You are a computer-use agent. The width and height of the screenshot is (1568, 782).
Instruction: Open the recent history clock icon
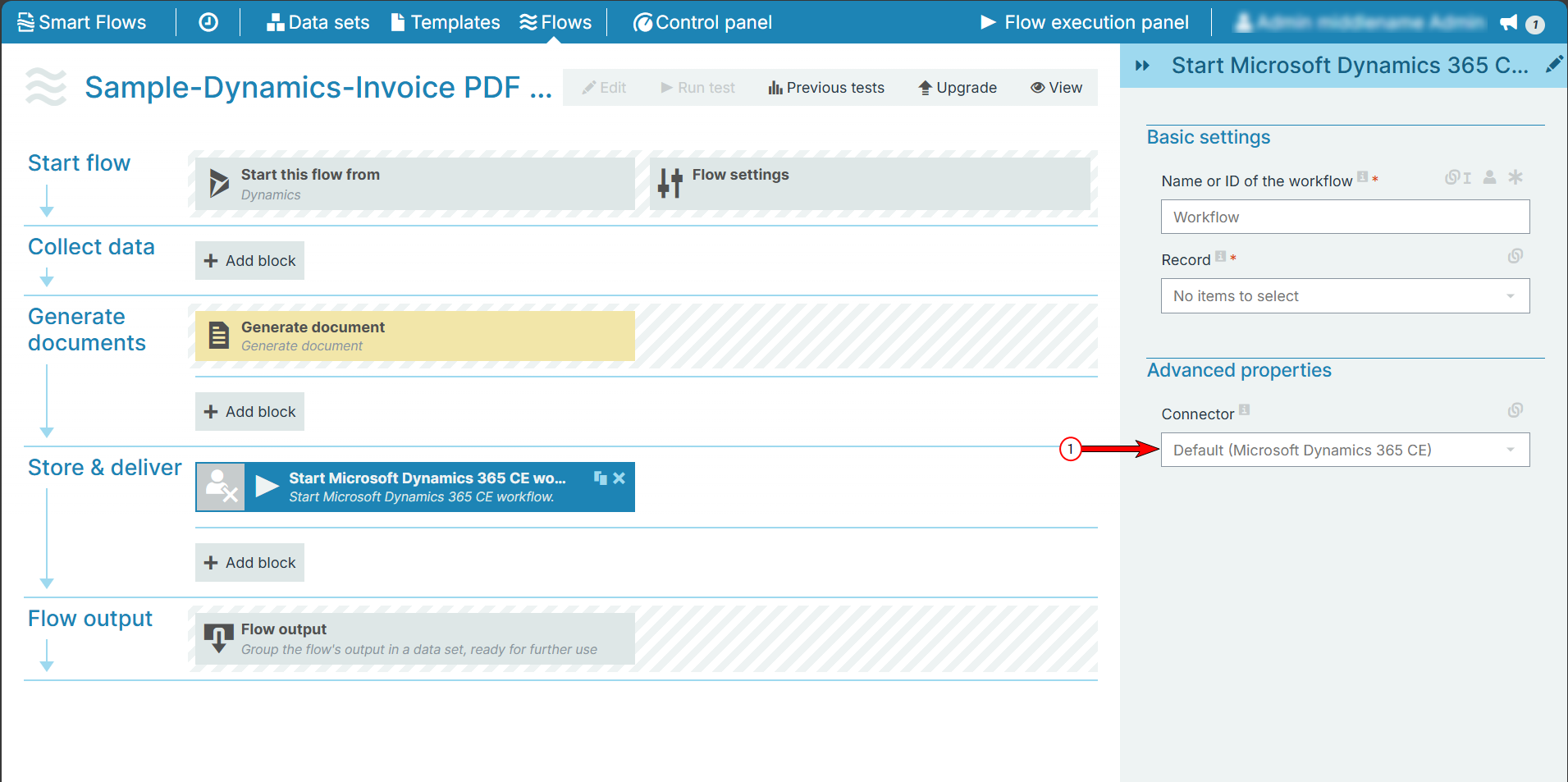coord(208,22)
